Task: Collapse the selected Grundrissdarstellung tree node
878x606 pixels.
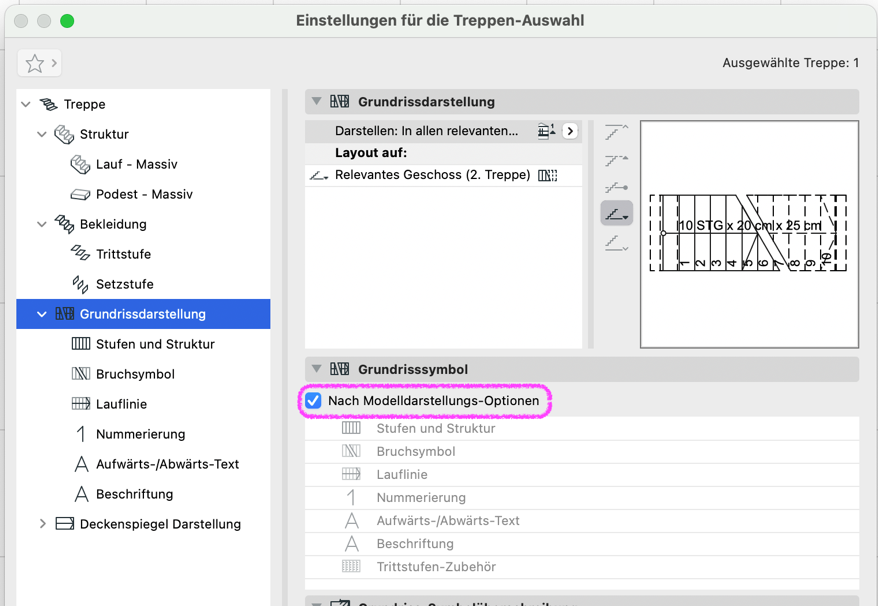Action: pyautogui.click(x=41, y=314)
